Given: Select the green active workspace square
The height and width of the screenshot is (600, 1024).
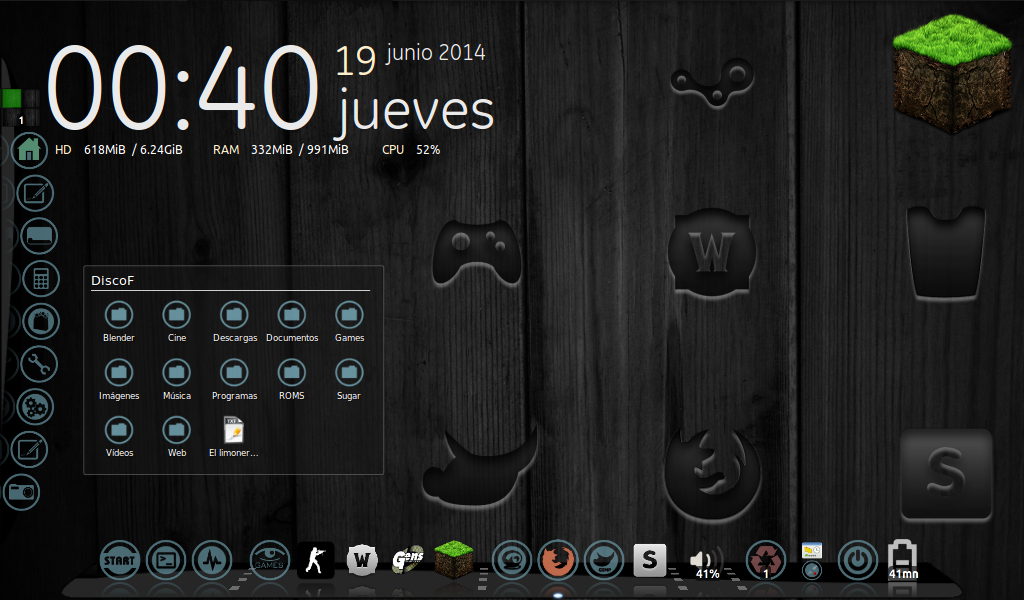Looking at the screenshot, I should 12,99.
